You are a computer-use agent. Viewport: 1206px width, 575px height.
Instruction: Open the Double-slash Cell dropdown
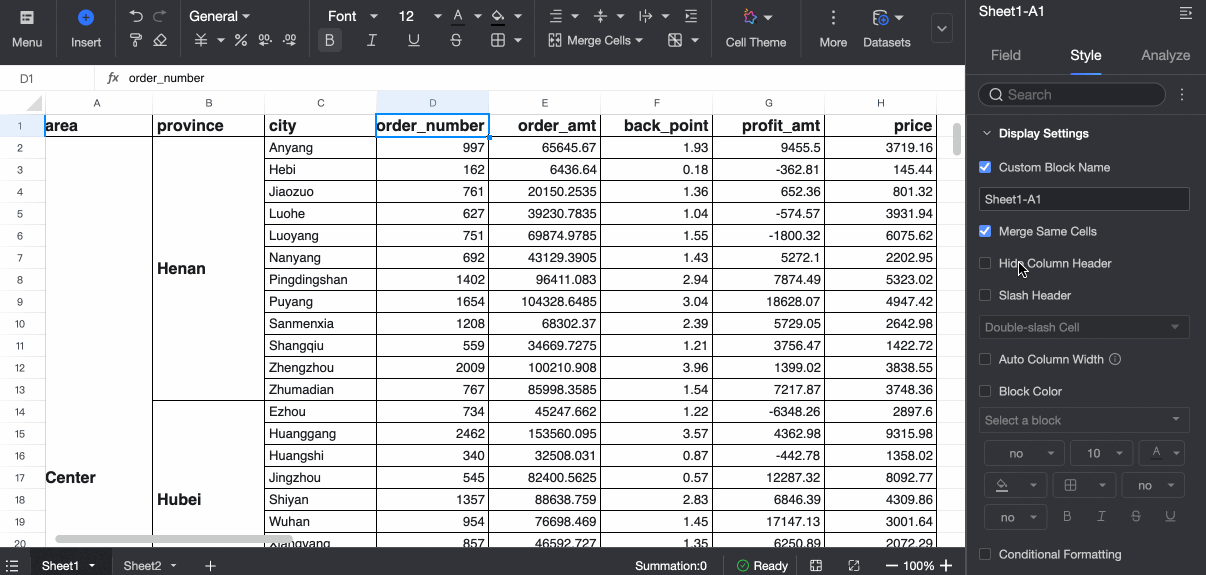click(x=1084, y=327)
